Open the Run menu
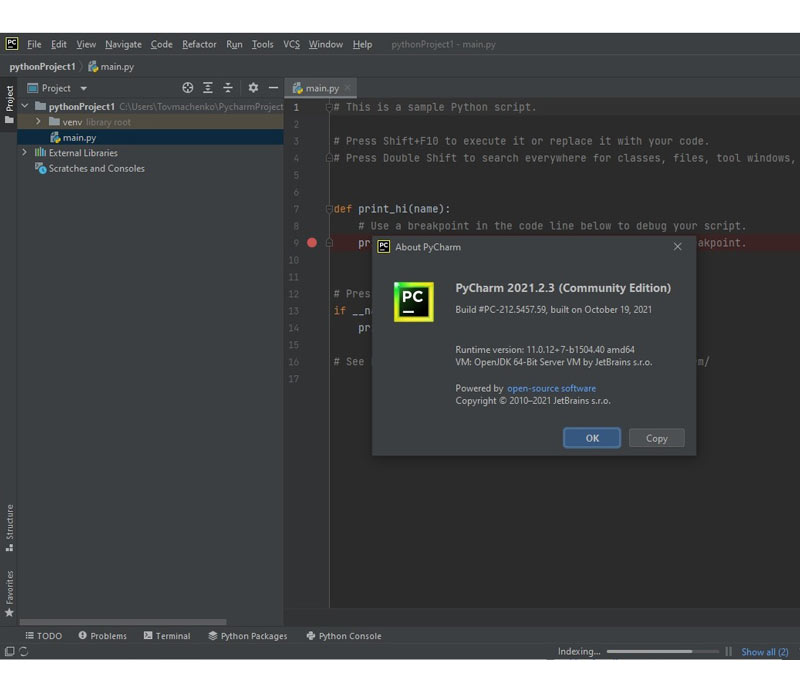The height and width of the screenshot is (685, 800). click(x=234, y=44)
